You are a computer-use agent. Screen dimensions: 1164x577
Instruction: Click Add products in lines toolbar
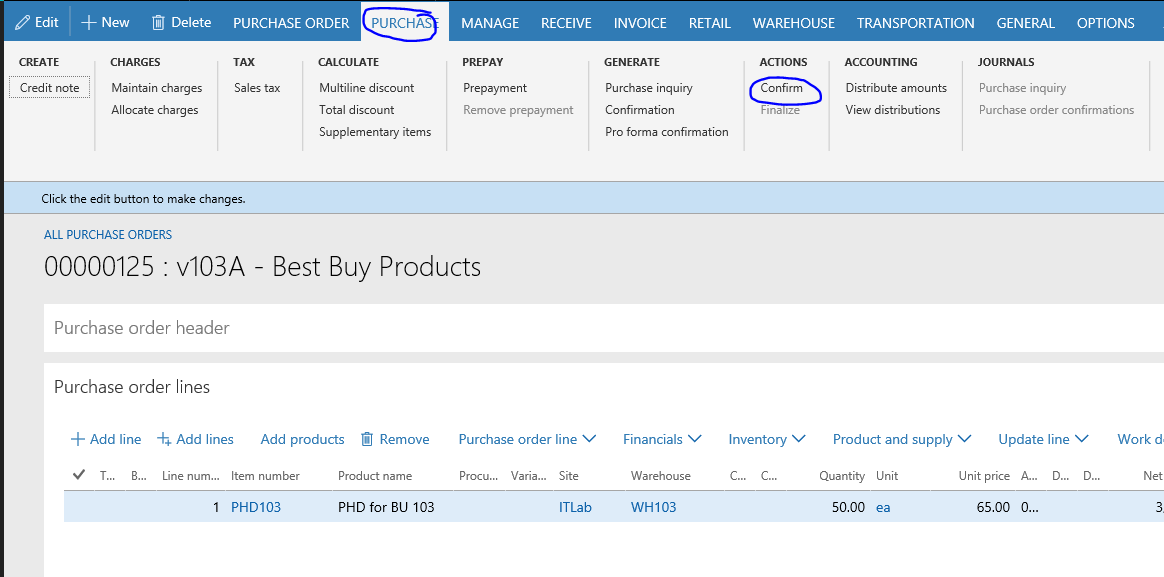(302, 440)
